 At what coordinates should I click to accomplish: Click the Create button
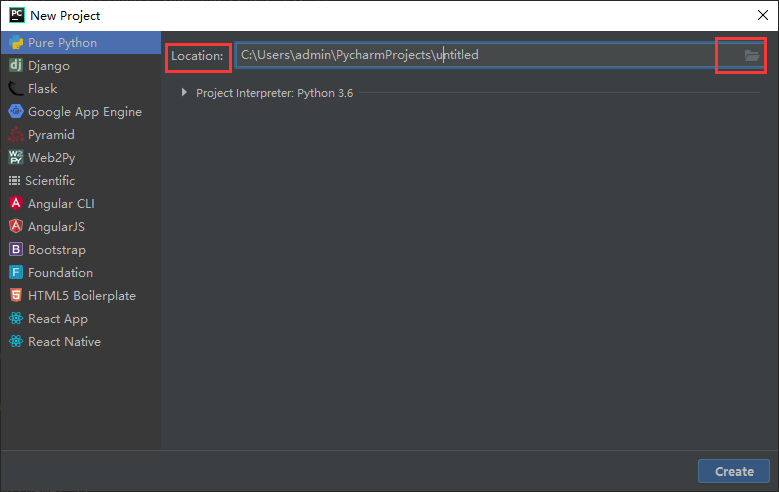[x=734, y=471]
